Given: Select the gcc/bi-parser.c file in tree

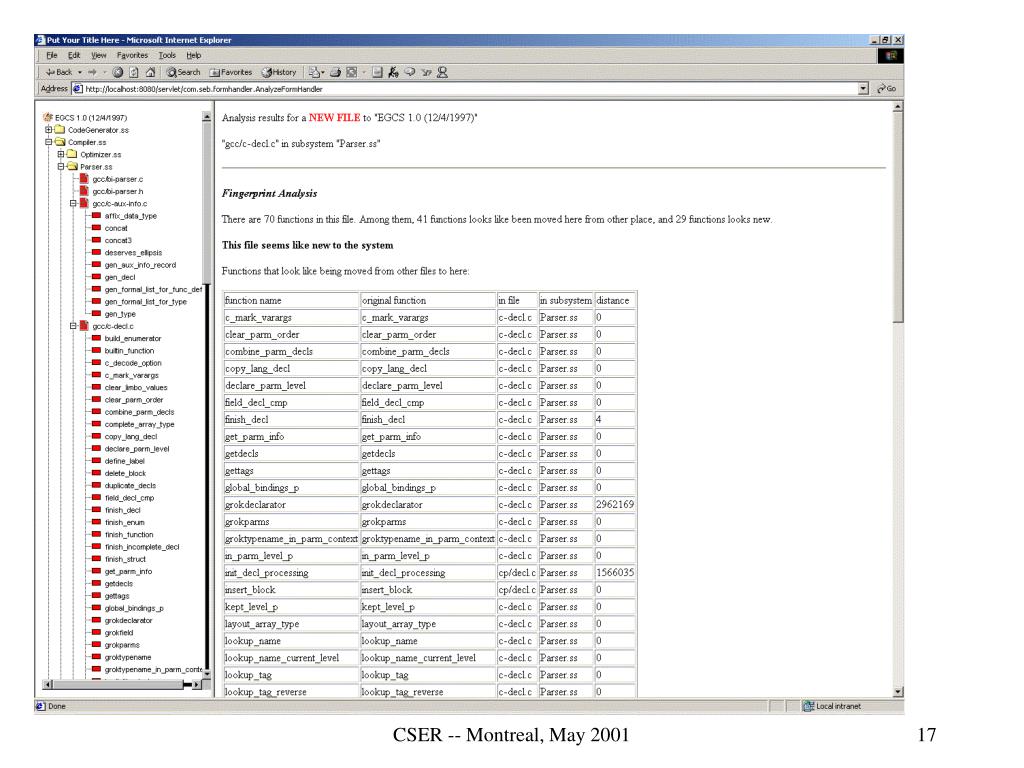Looking at the screenshot, I should click(118, 180).
